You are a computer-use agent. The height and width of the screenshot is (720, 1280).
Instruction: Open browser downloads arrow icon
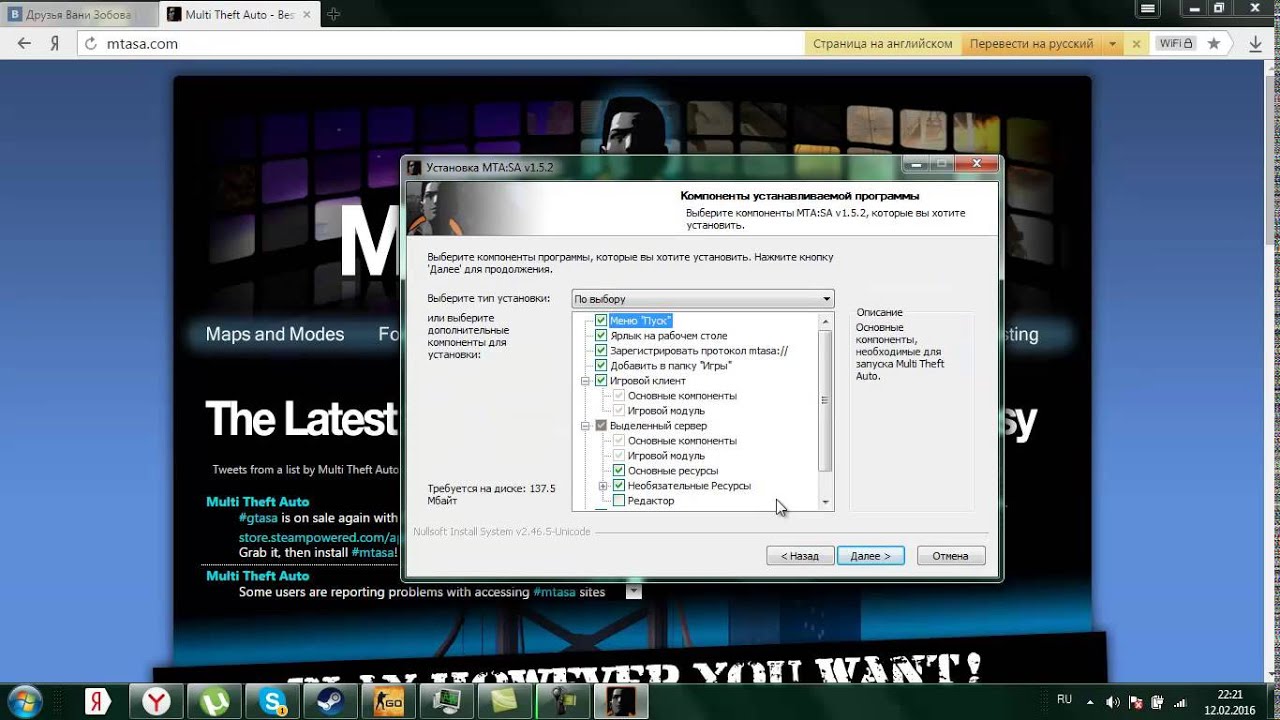[1255, 44]
